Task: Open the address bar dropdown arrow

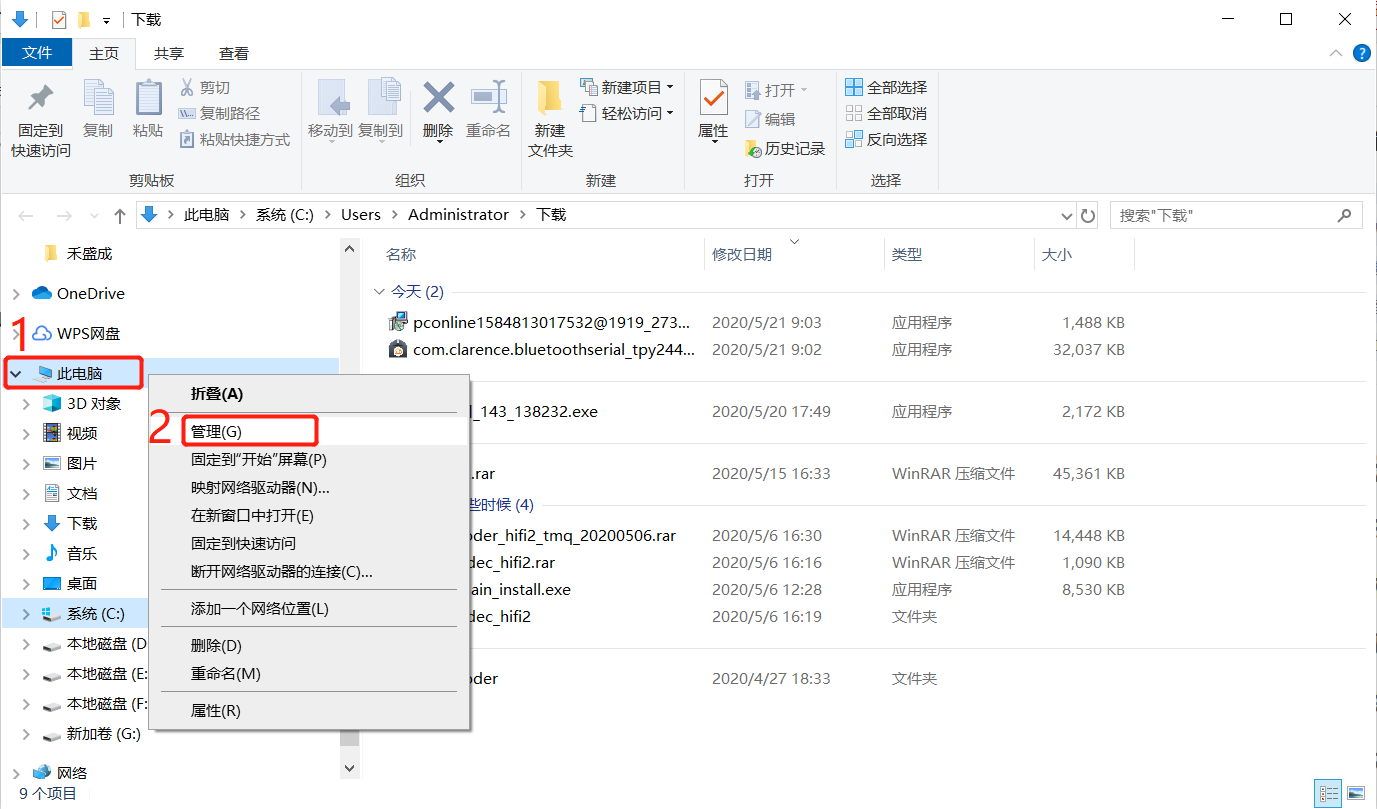Action: 1066,214
